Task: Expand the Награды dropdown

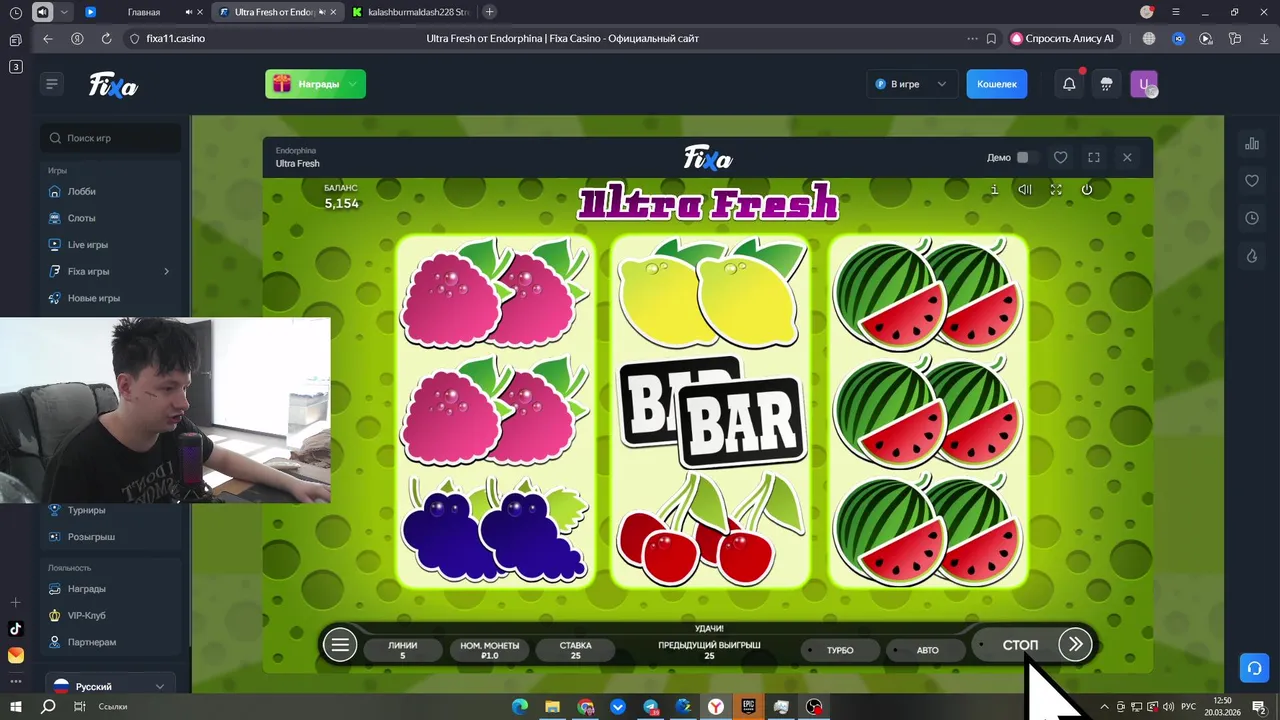Action: (x=315, y=84)
